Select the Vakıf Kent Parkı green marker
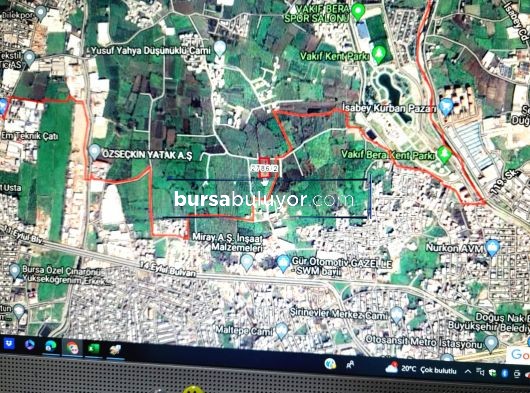530x393 pixels. click(x=379, y=54)
